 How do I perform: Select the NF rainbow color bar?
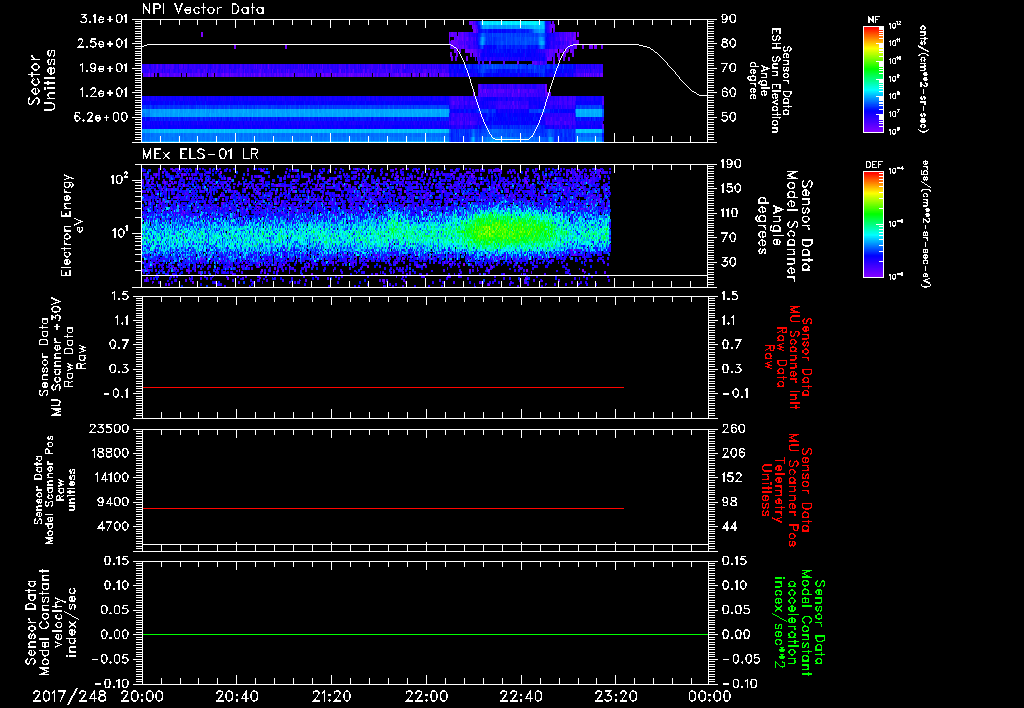point(874,78)
